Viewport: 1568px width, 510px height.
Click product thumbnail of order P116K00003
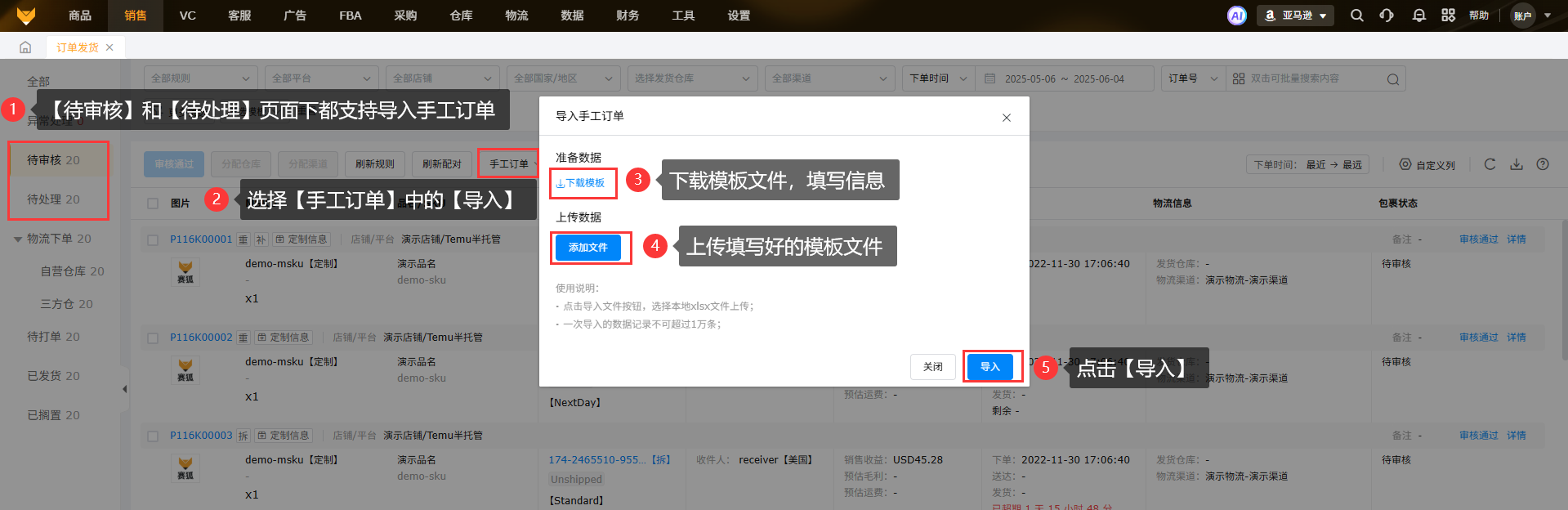point(185,468)
